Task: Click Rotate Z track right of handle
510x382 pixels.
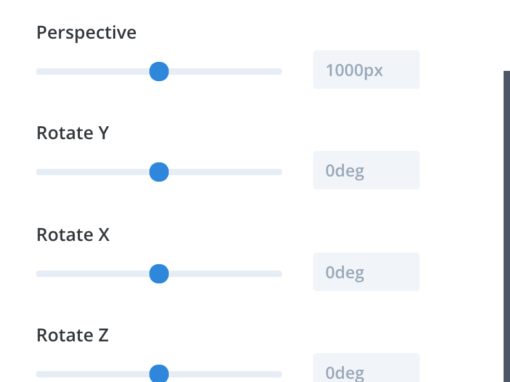Action: point(226,374)
